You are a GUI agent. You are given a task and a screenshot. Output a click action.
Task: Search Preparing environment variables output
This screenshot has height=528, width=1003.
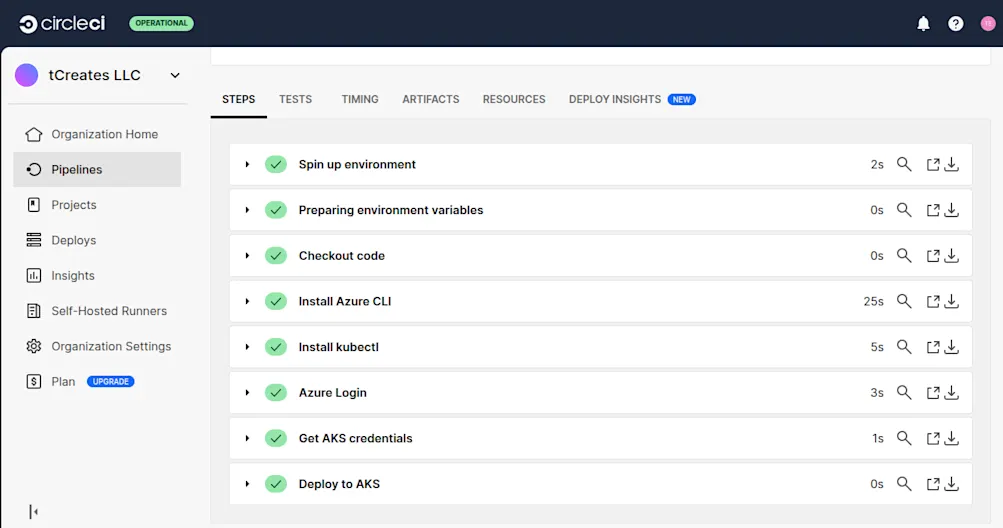[904, 210]
